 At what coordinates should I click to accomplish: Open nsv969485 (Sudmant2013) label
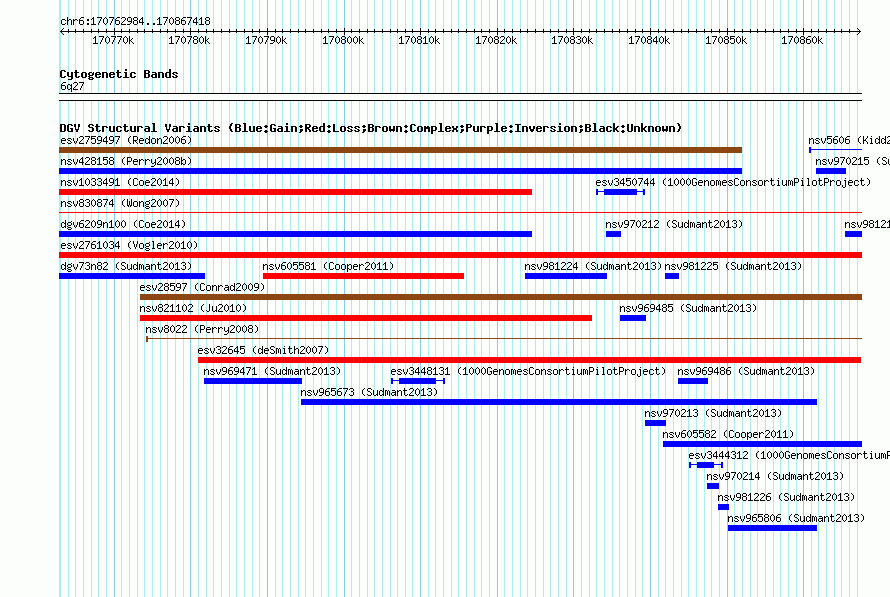(688, 308)
